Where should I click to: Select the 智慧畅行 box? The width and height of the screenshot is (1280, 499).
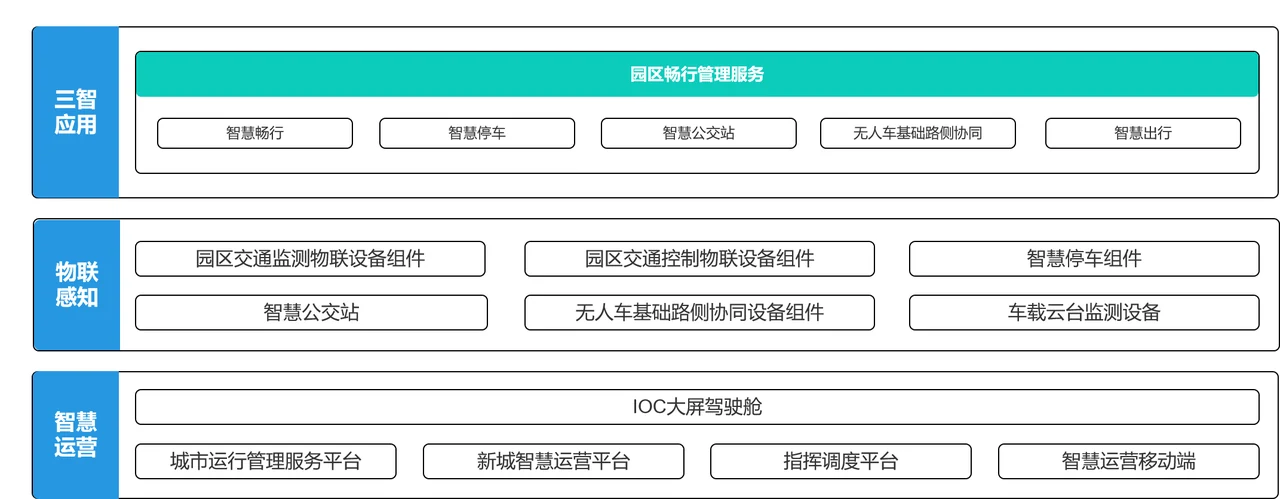pos(255,133)
